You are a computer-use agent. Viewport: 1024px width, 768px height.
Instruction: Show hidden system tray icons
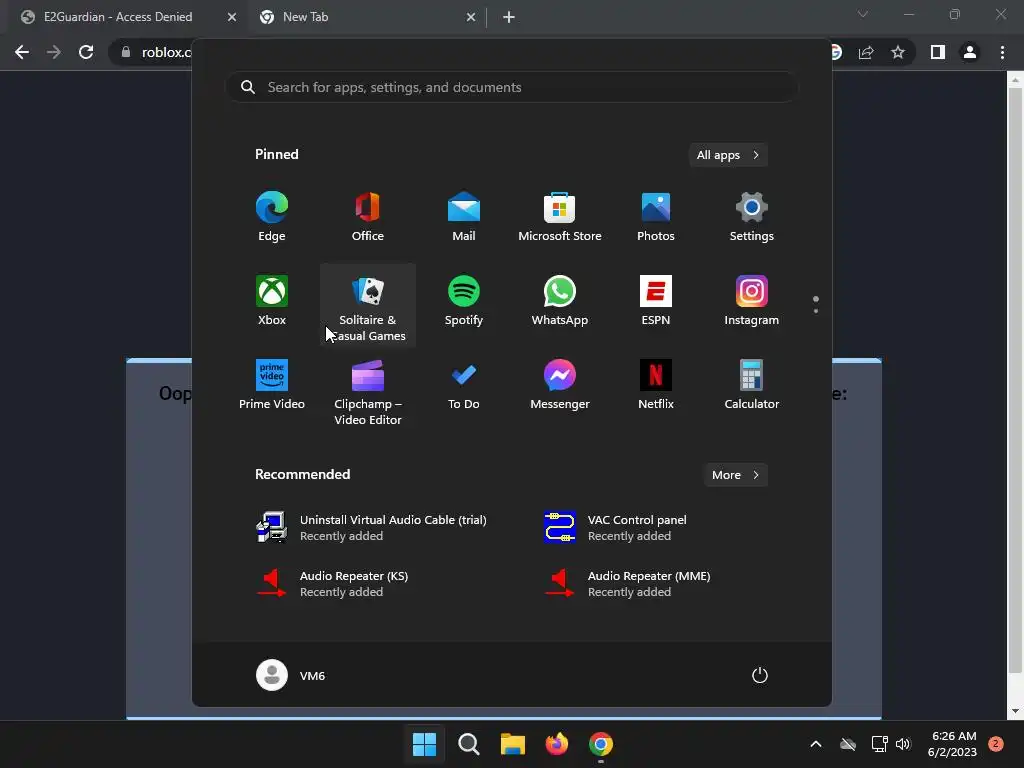pos(816,744)
